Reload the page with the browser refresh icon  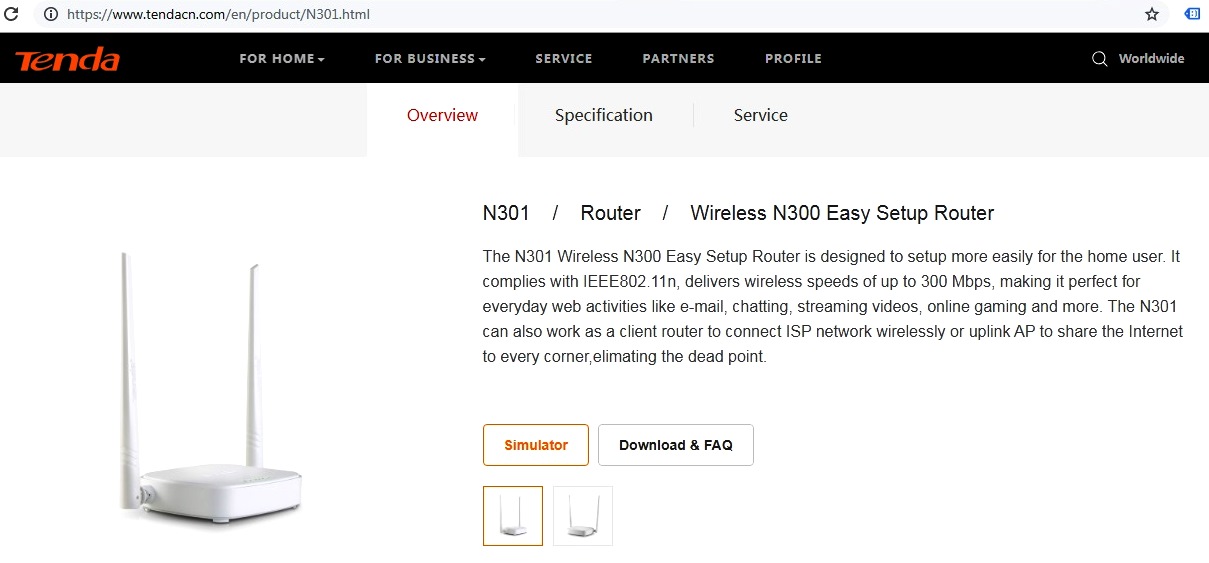pos(12,14)
